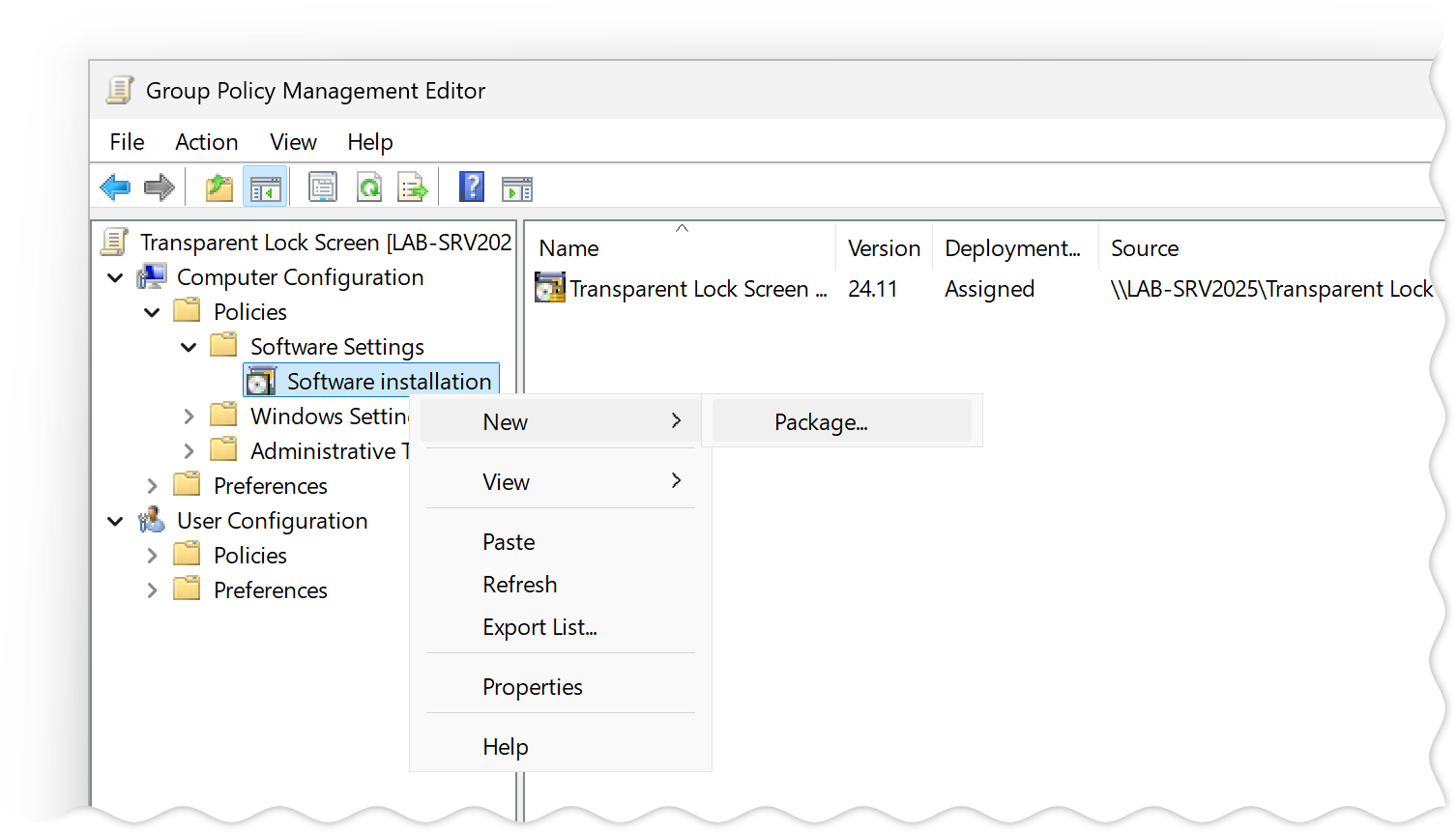This screenshot has width=1456, height=833.
Task: Click the User Configuration Preferences folder icon
Action: pos(188,589)
